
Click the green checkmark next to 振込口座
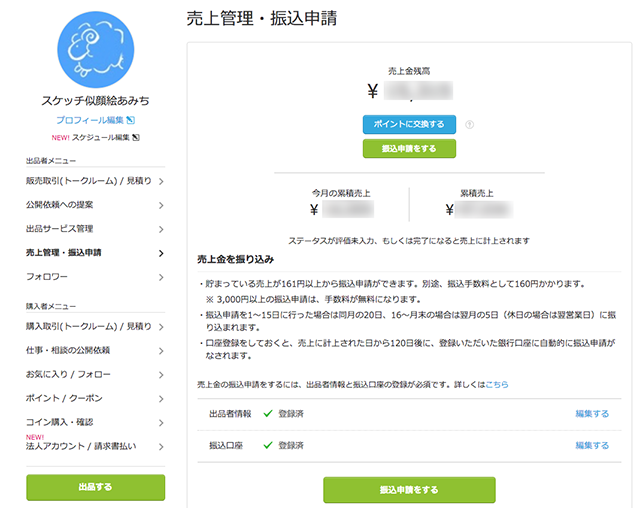click(267, 445)
